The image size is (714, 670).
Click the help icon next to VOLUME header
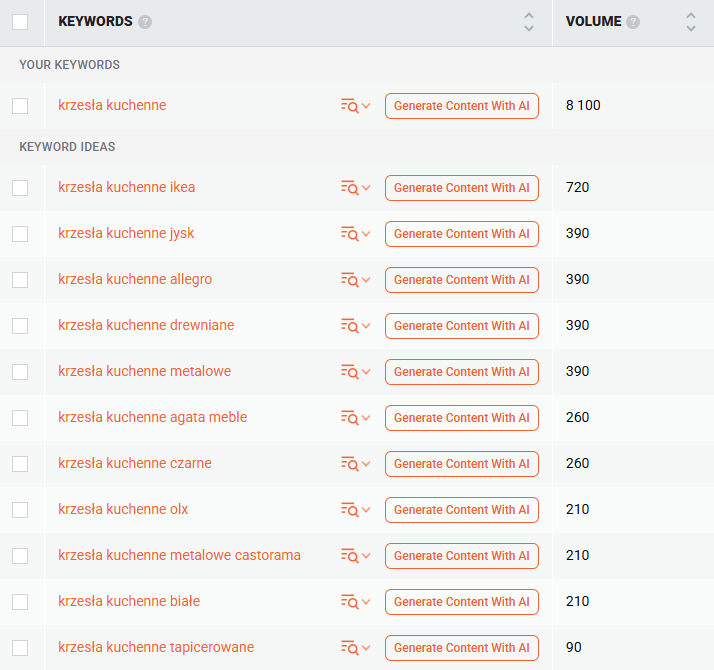tap(633, 22)
